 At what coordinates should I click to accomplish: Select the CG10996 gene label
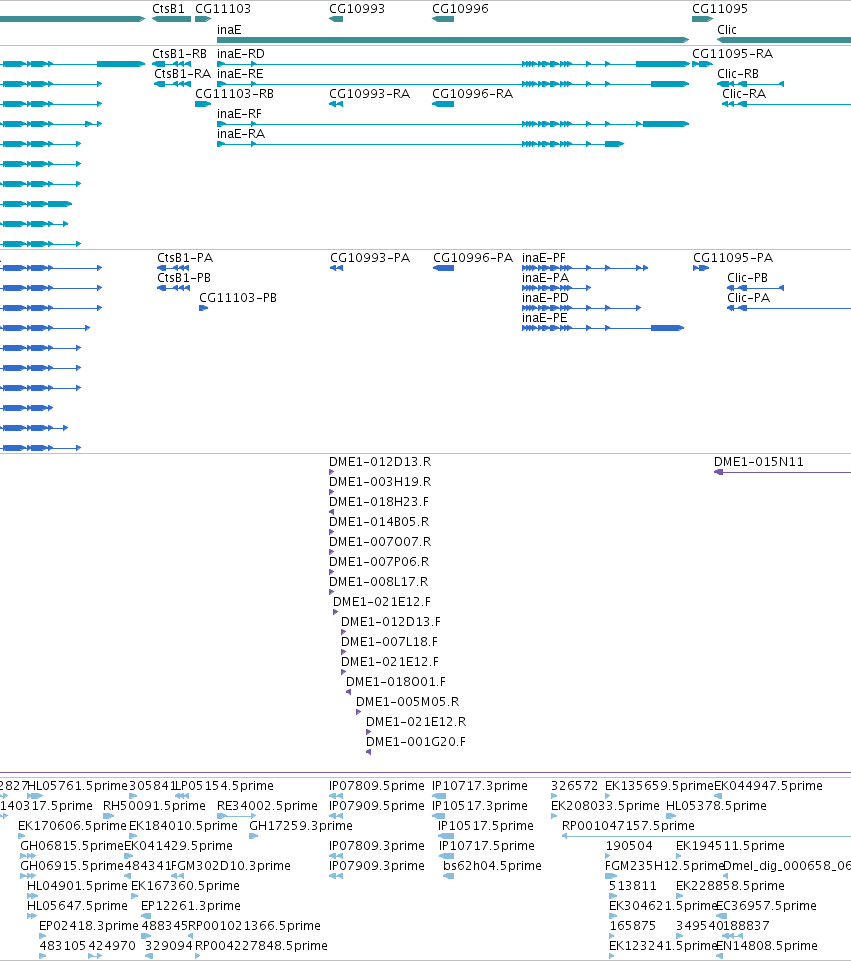[x=460, y=9]
